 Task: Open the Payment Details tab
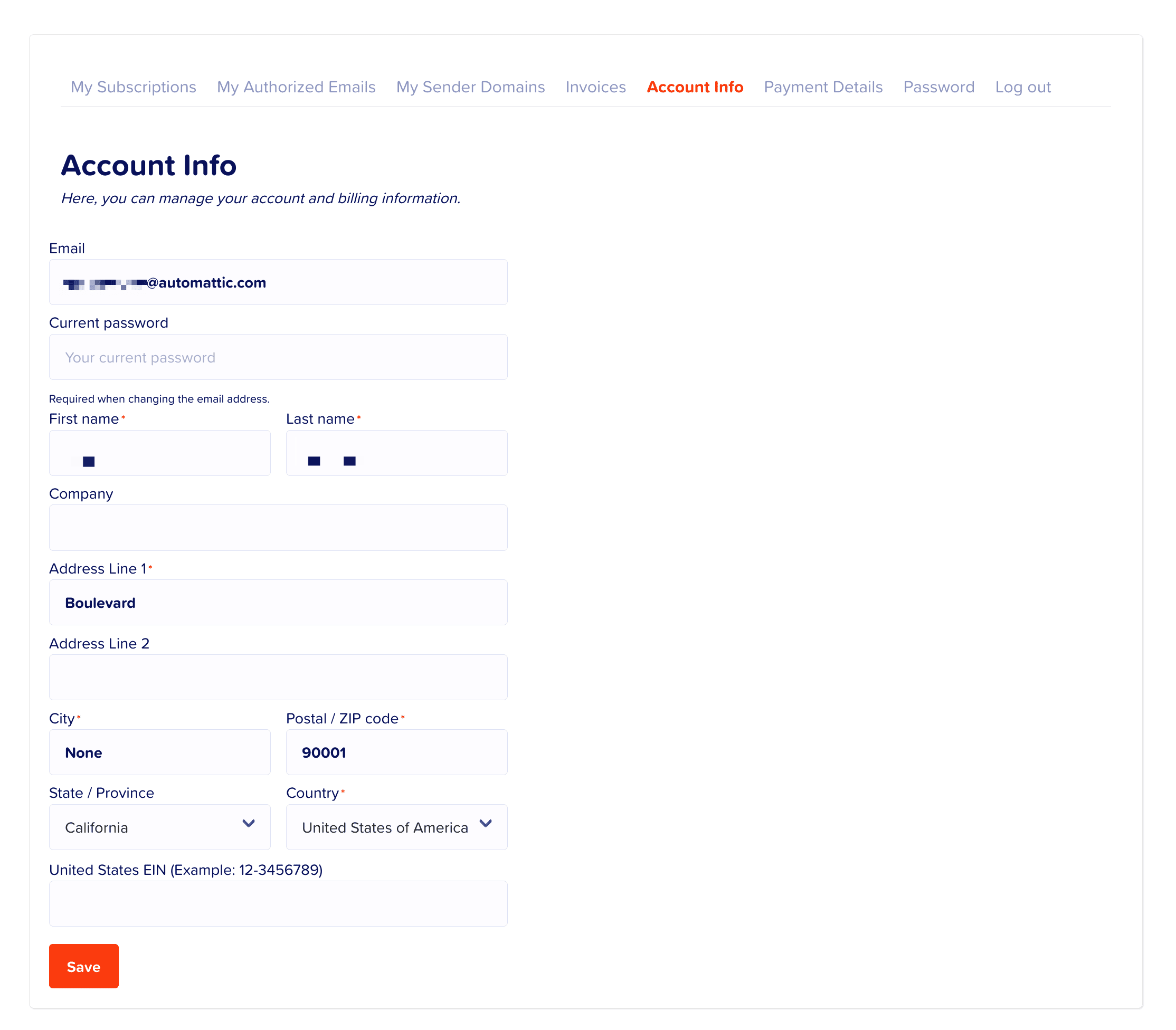pyautogui.click(x=822, y=87)
